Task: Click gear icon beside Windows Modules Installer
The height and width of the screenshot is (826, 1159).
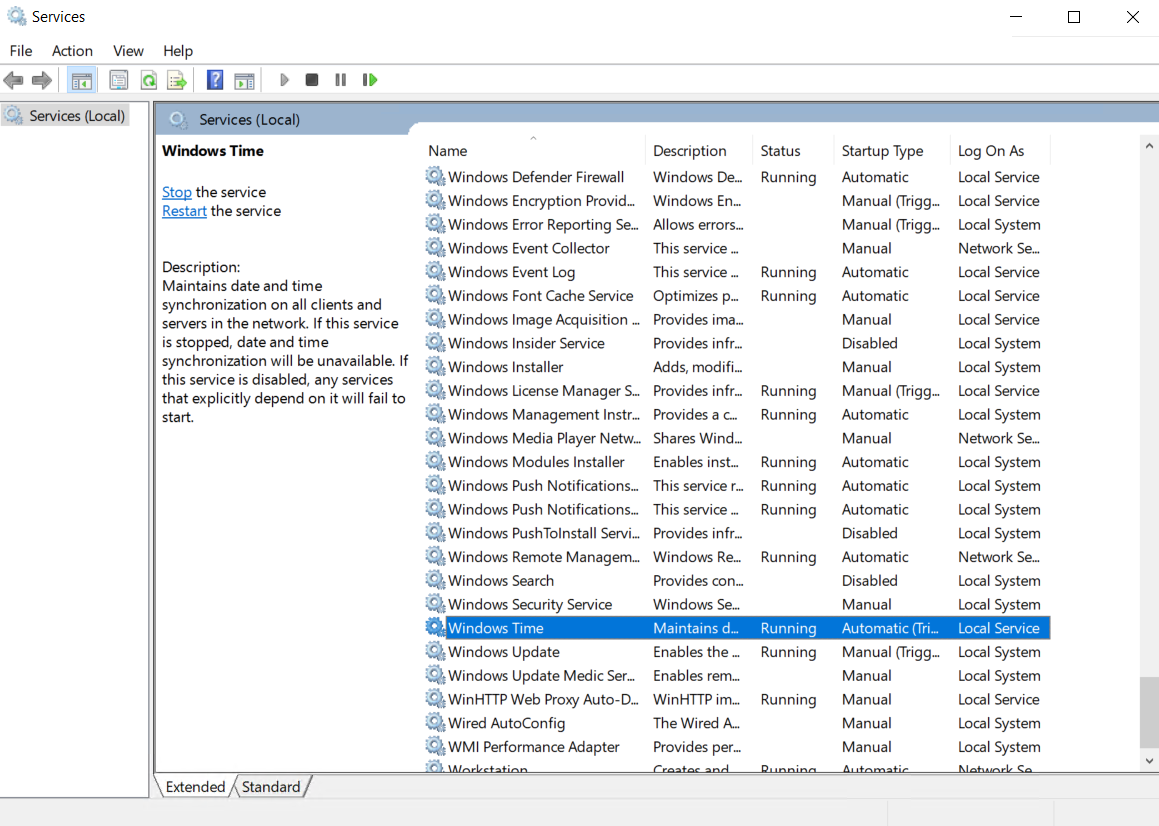Action: point(435,461)
